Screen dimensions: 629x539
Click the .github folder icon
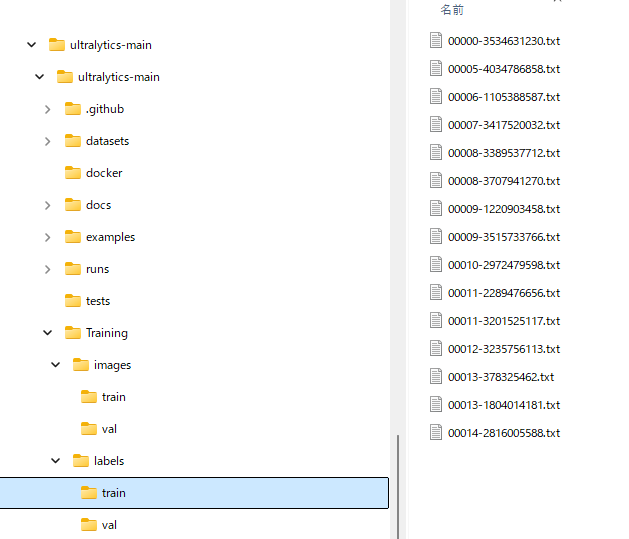[x=73, y=109]
